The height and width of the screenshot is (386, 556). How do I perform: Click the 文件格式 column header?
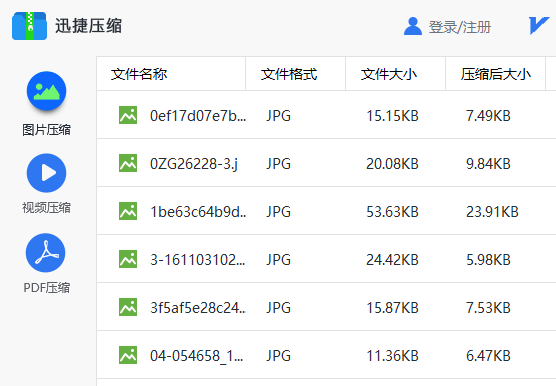295,74
